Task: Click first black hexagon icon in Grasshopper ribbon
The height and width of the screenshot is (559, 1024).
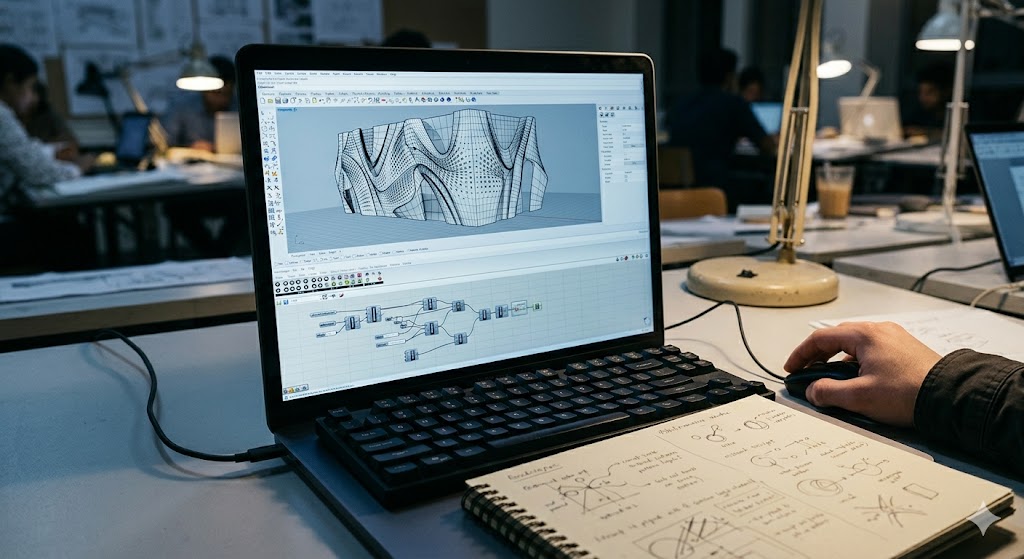Action: [278, 284]
